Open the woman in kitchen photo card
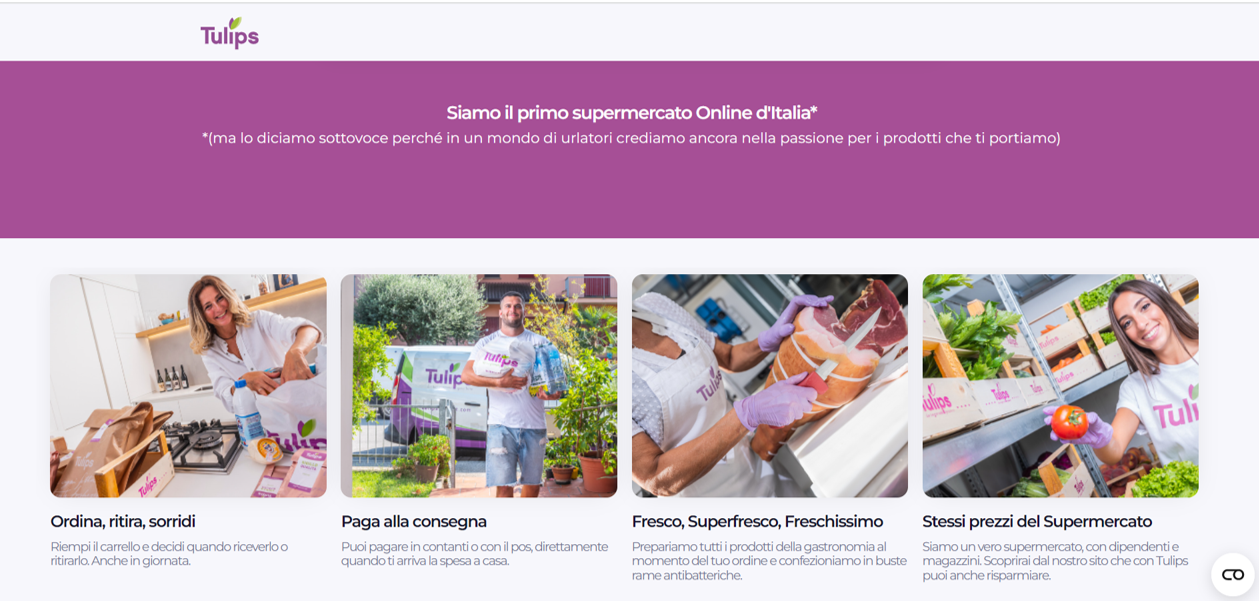The image size is (1259, 601). [x=188, y=386]
